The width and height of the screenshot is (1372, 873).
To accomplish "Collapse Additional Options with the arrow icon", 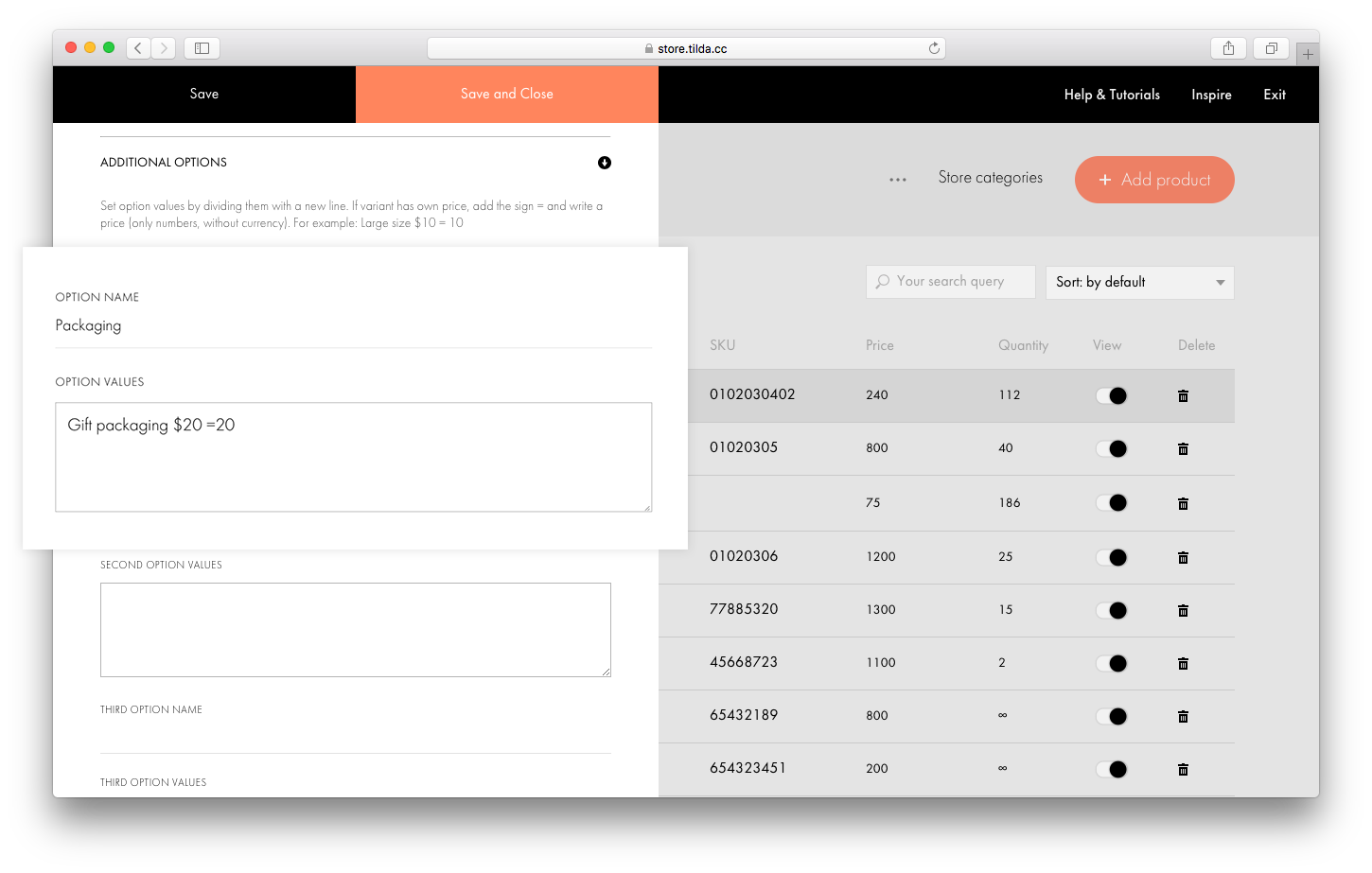I will (x=605, y=163).
